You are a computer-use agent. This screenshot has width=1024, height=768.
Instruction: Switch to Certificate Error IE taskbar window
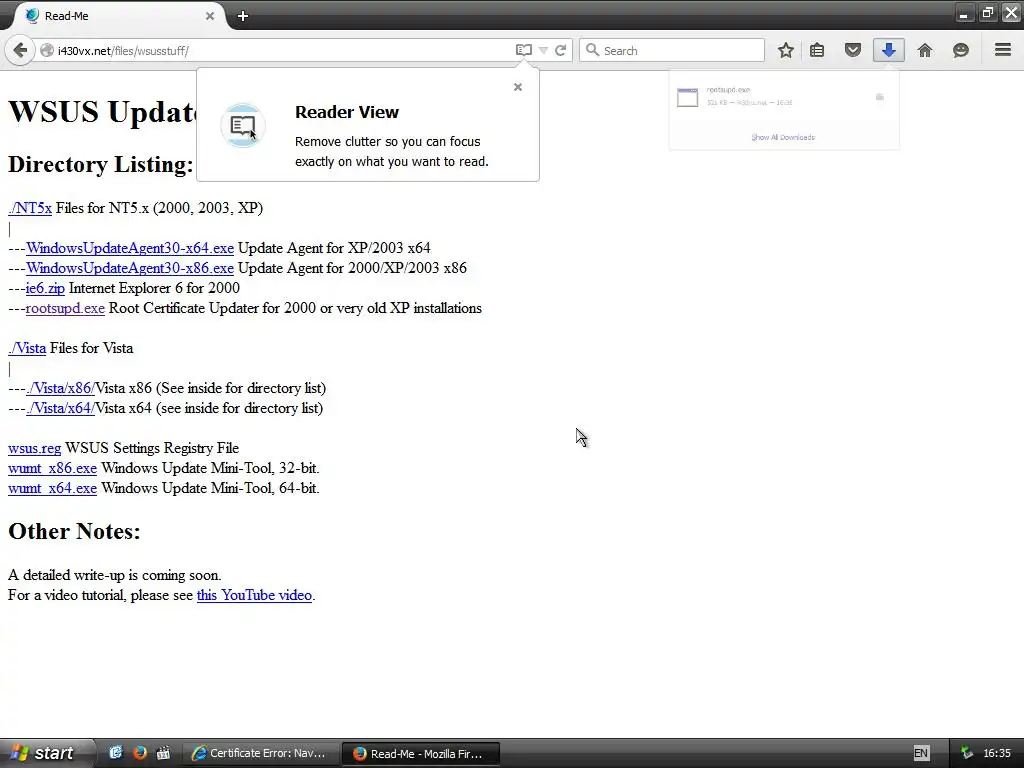[x=260, y=753]
